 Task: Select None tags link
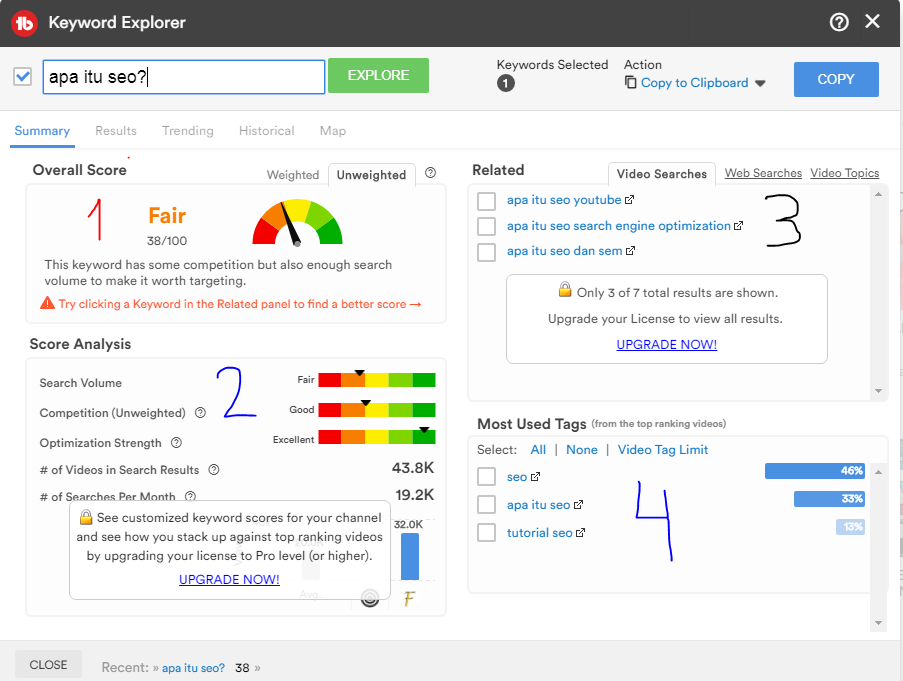pyautogui.click(x=582, y=450)
